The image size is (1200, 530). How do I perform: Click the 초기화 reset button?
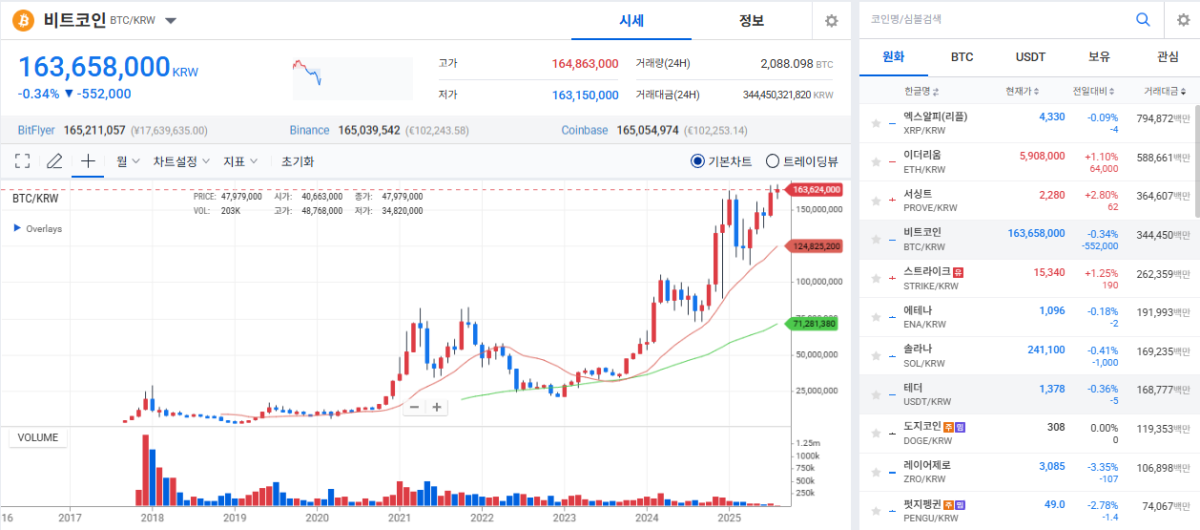(297, 161)
